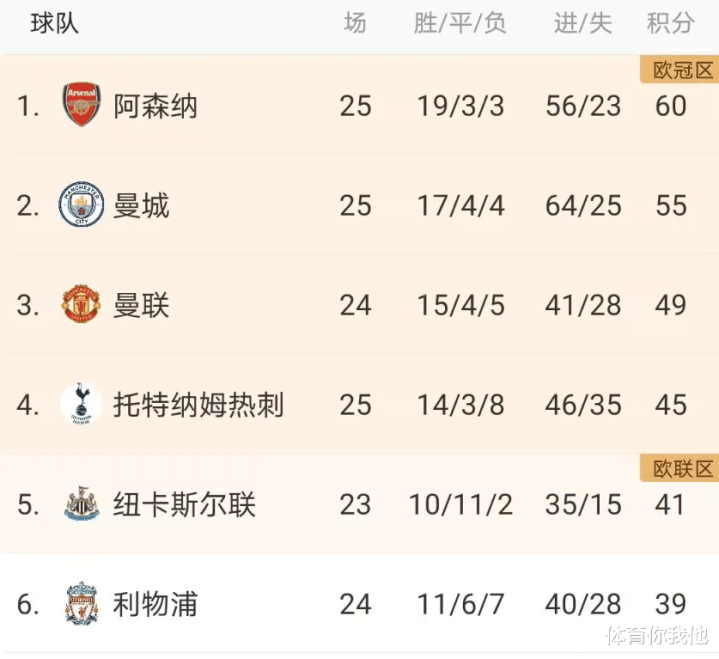This screenshot has height=659, width=719.
Task: Open the 纽卡斯尔联 team page
Action: pos(184,505)
